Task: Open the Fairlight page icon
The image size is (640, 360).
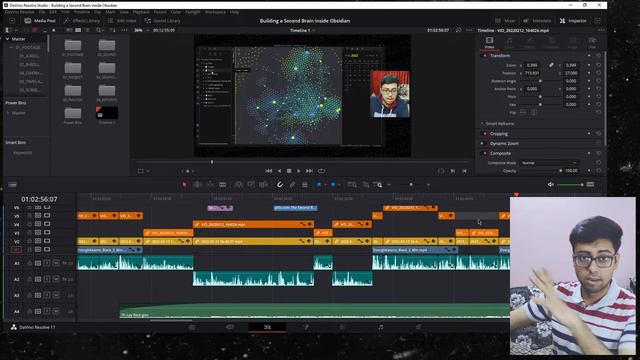Action: coord(380,327)
